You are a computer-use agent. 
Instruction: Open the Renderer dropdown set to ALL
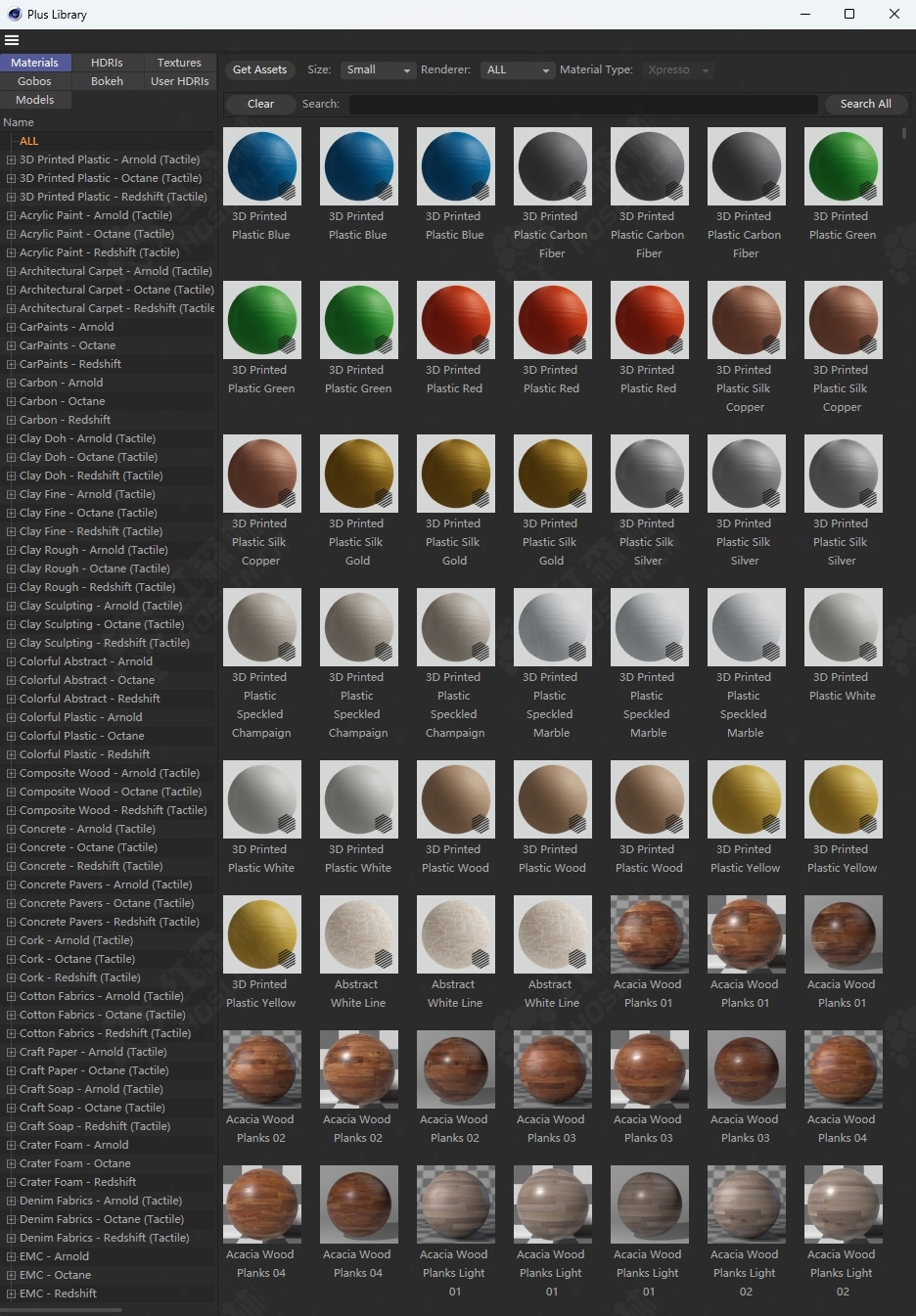518,70
